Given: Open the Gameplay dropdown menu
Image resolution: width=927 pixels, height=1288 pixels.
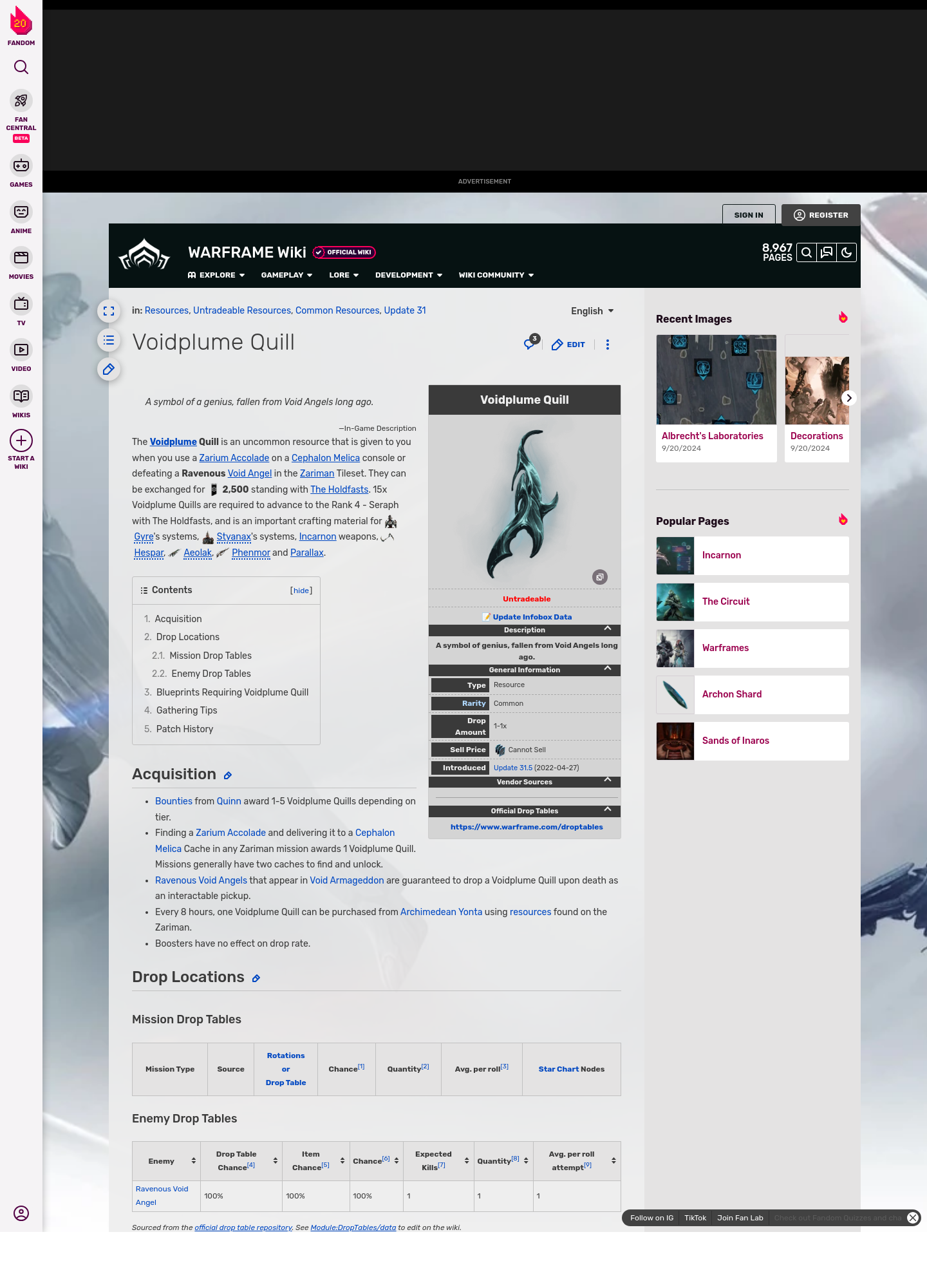Looking at the screenshot, I should tap(286, 275).
